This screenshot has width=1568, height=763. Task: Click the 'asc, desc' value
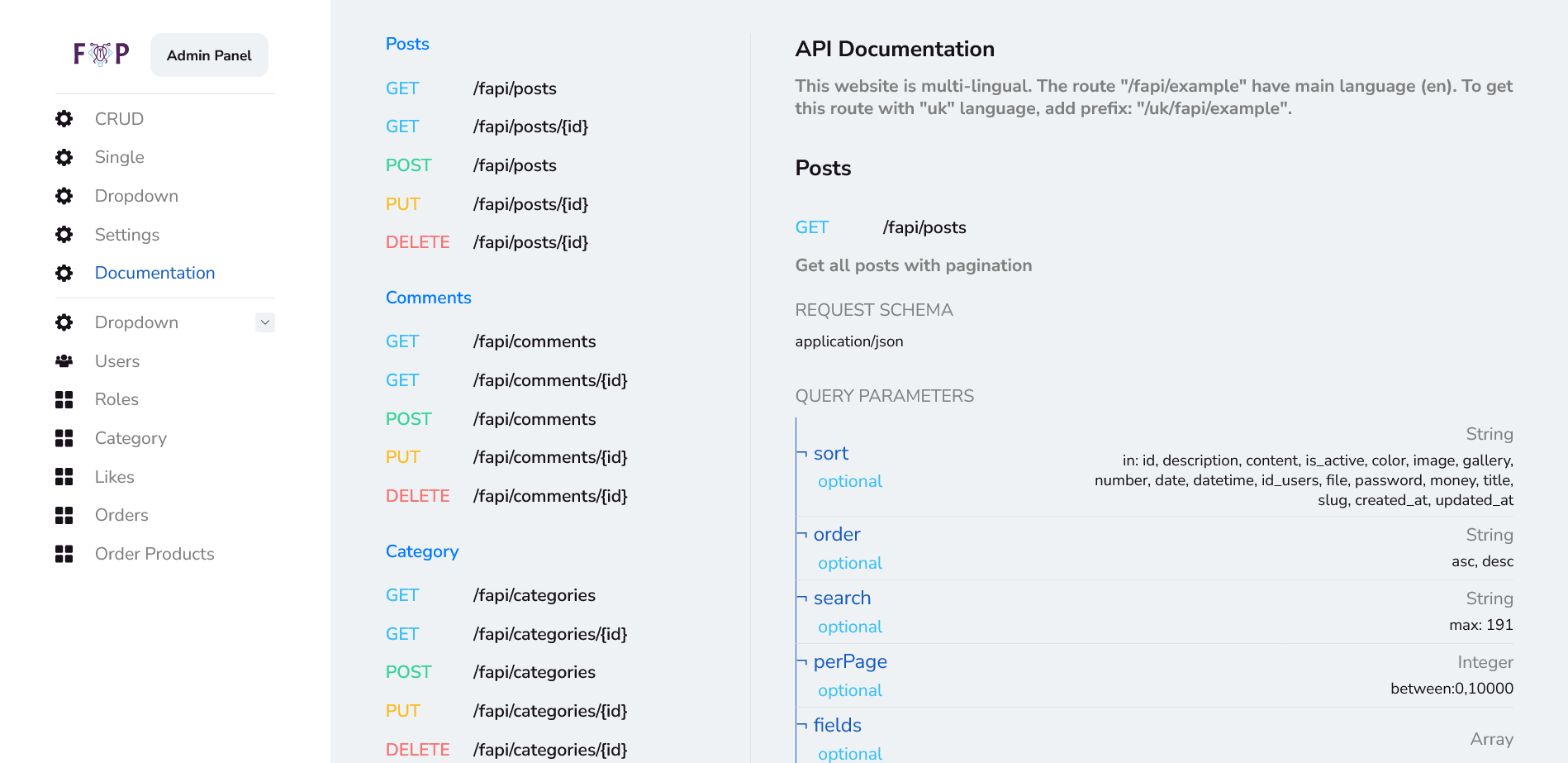pyautogui.click(x=1482, y=561)
